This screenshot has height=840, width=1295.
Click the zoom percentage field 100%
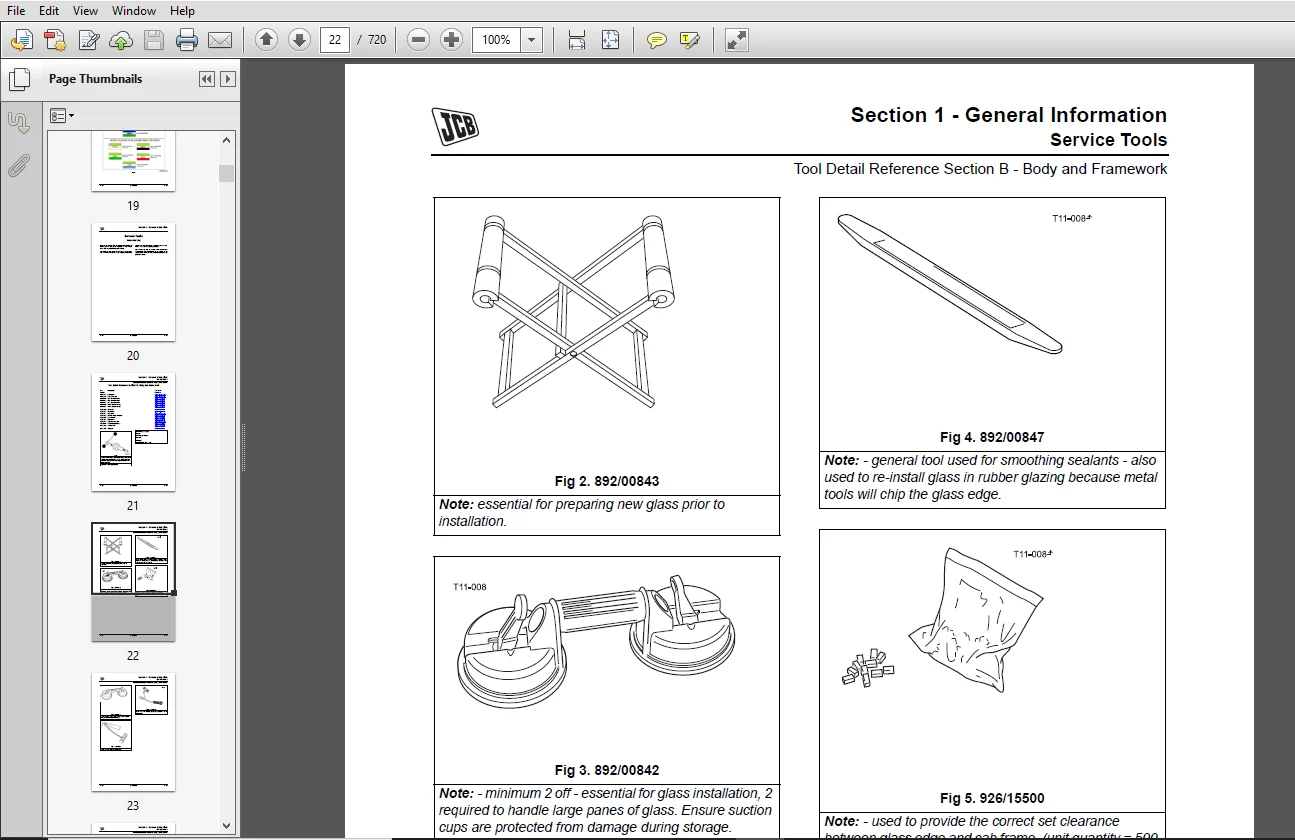click(496, 40)
